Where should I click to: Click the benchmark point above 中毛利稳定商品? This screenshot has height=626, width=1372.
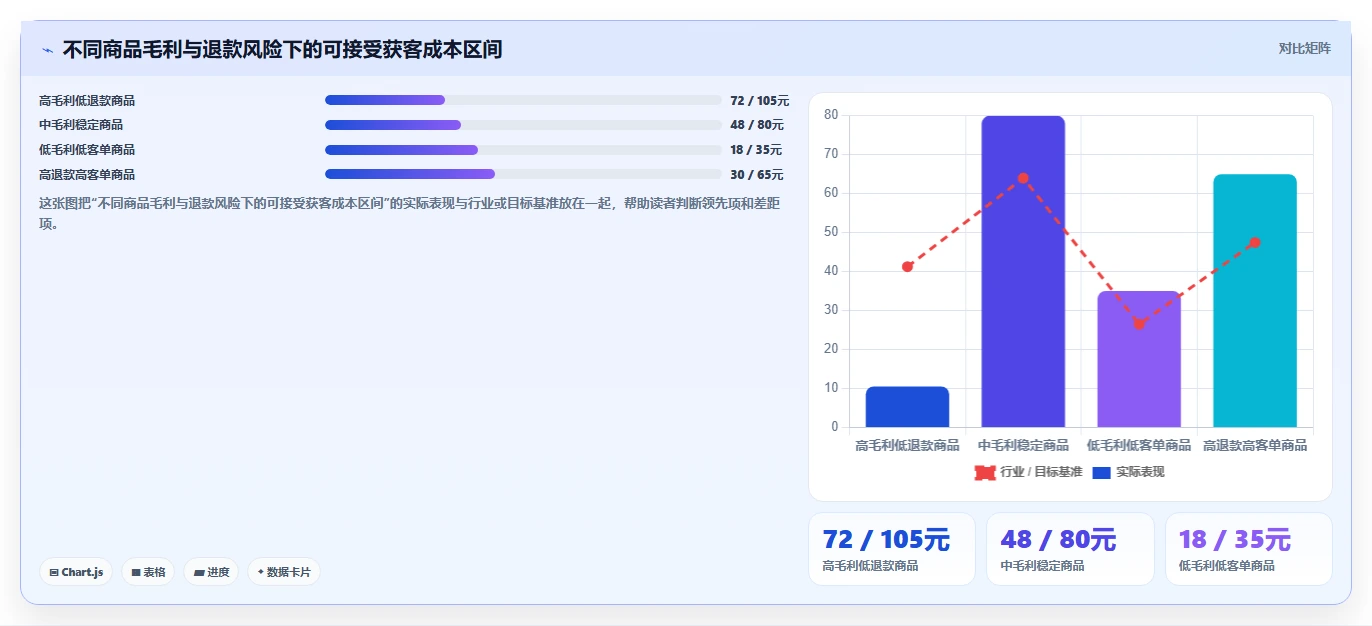pos(1023,178)
